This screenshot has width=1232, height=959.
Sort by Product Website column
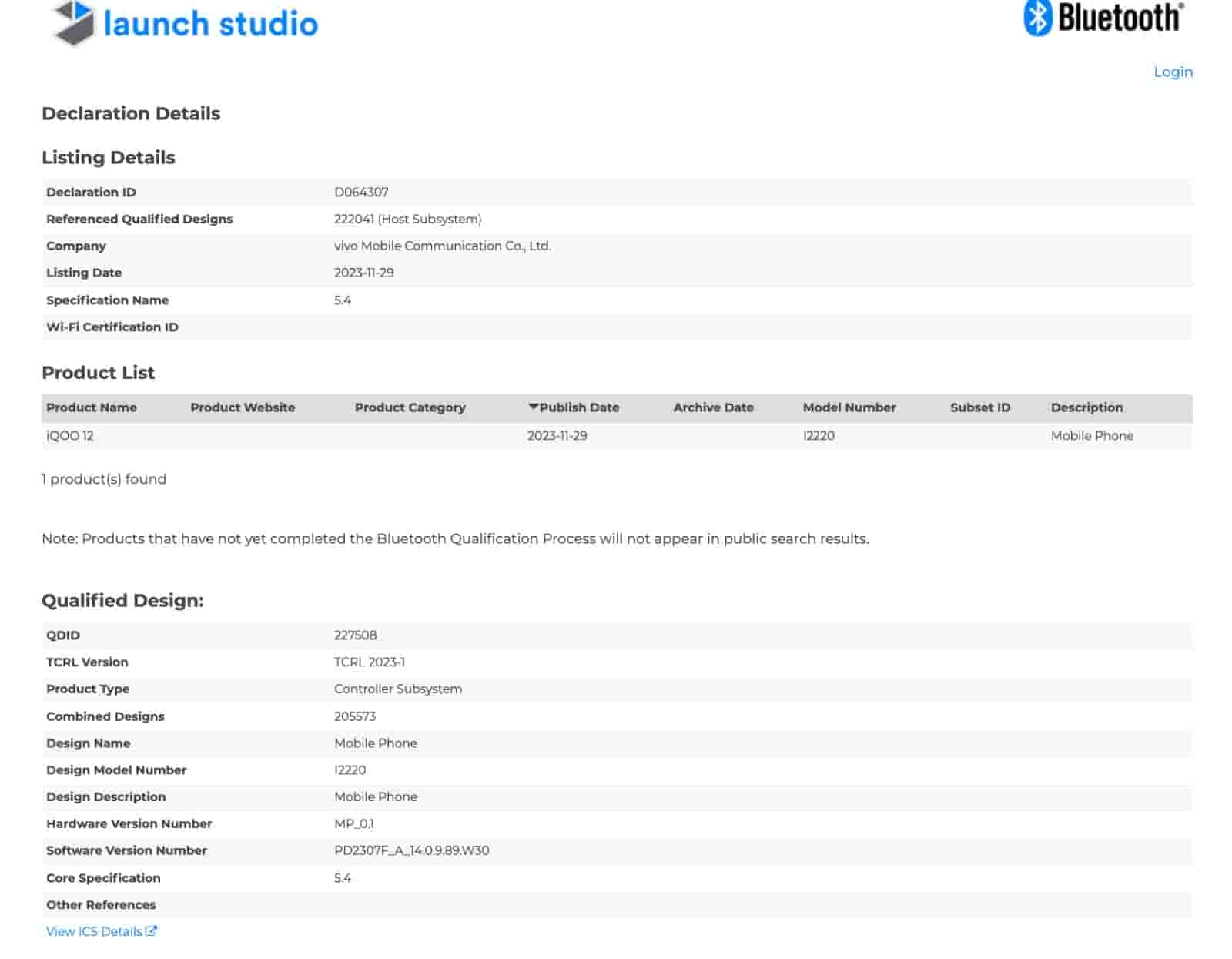click(x=243, y=407)
